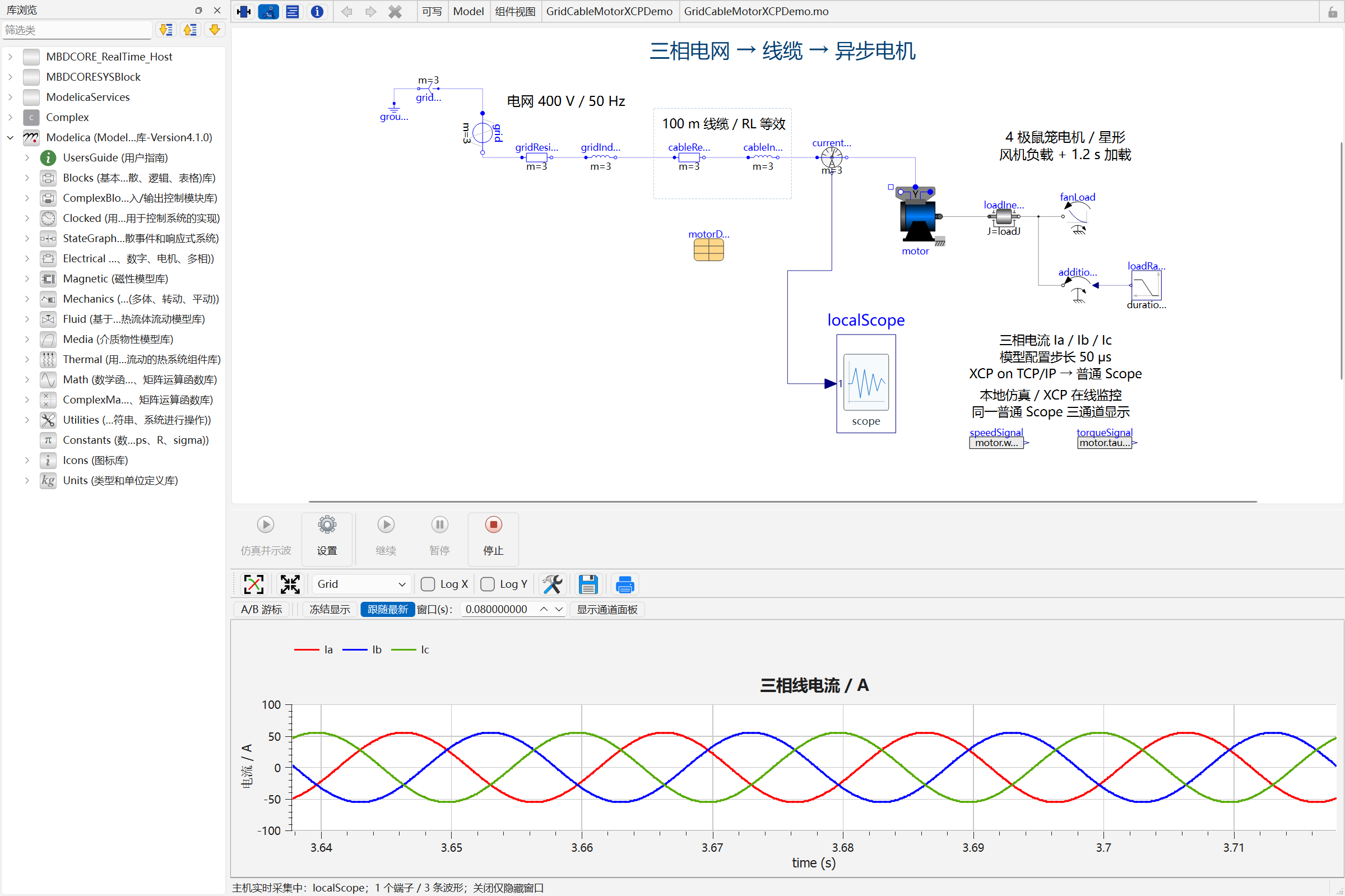Screen dimensions: 1345x896
Task: Print the plot with the printer icon
Action: coord(624,584)
